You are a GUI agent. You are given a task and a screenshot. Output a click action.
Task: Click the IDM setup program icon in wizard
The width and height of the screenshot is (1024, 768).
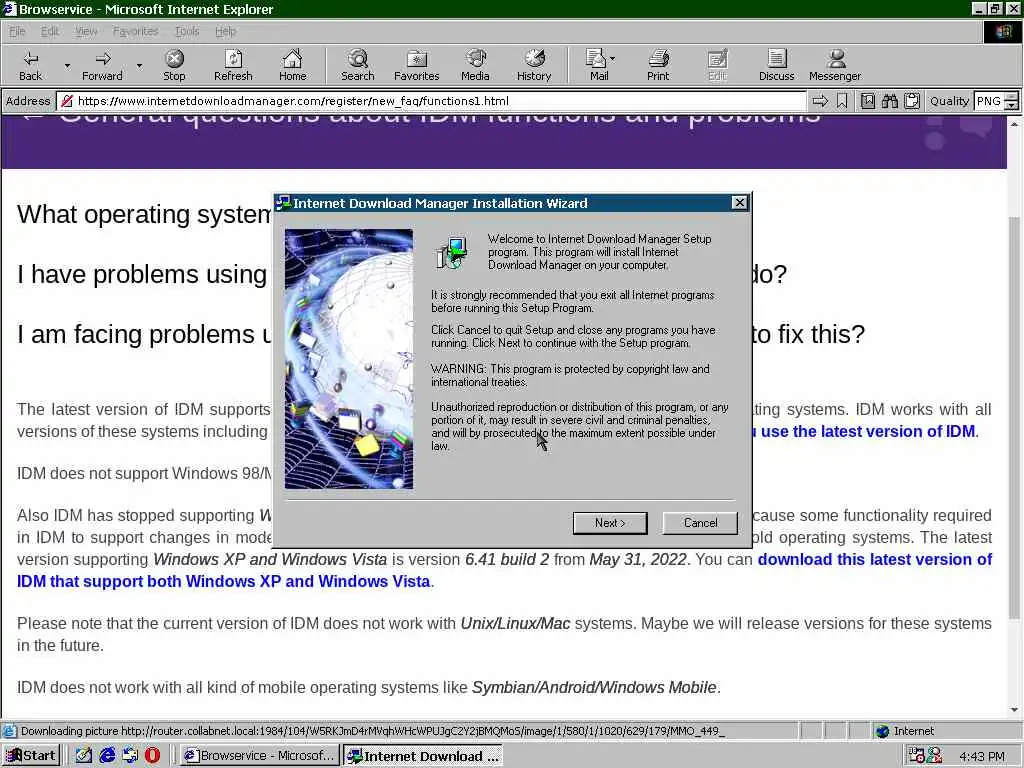451,253
